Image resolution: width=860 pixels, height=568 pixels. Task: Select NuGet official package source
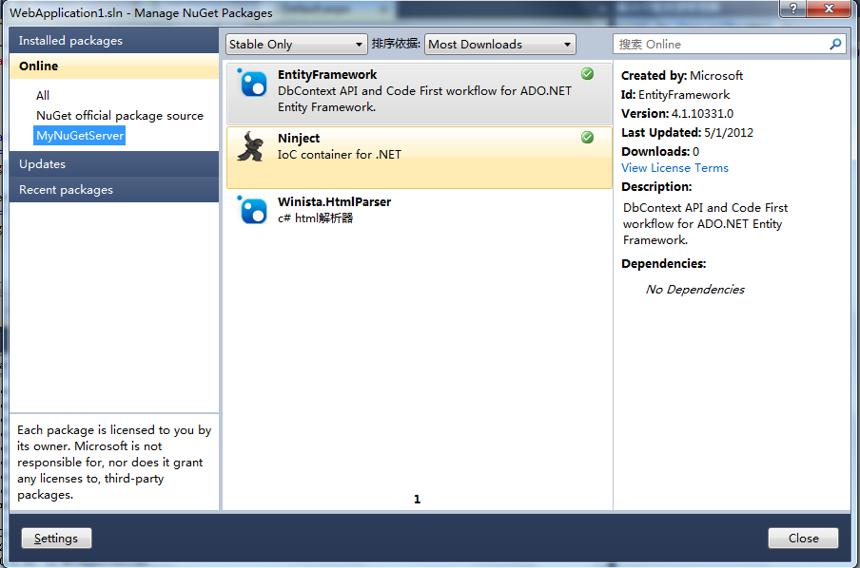click(x=120, y=116)
